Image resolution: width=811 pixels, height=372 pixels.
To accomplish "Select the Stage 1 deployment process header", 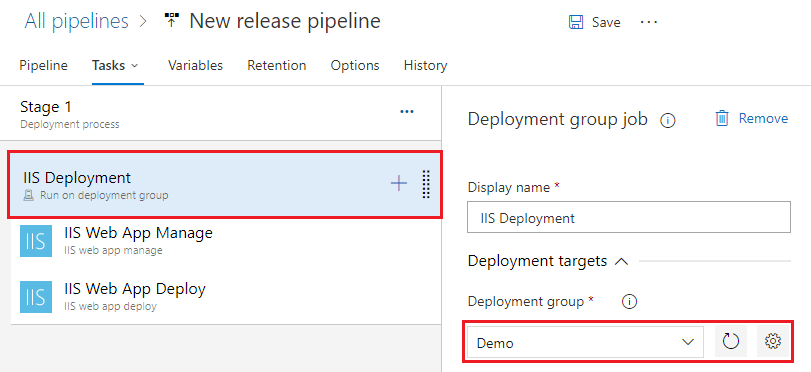I will 220,114.
